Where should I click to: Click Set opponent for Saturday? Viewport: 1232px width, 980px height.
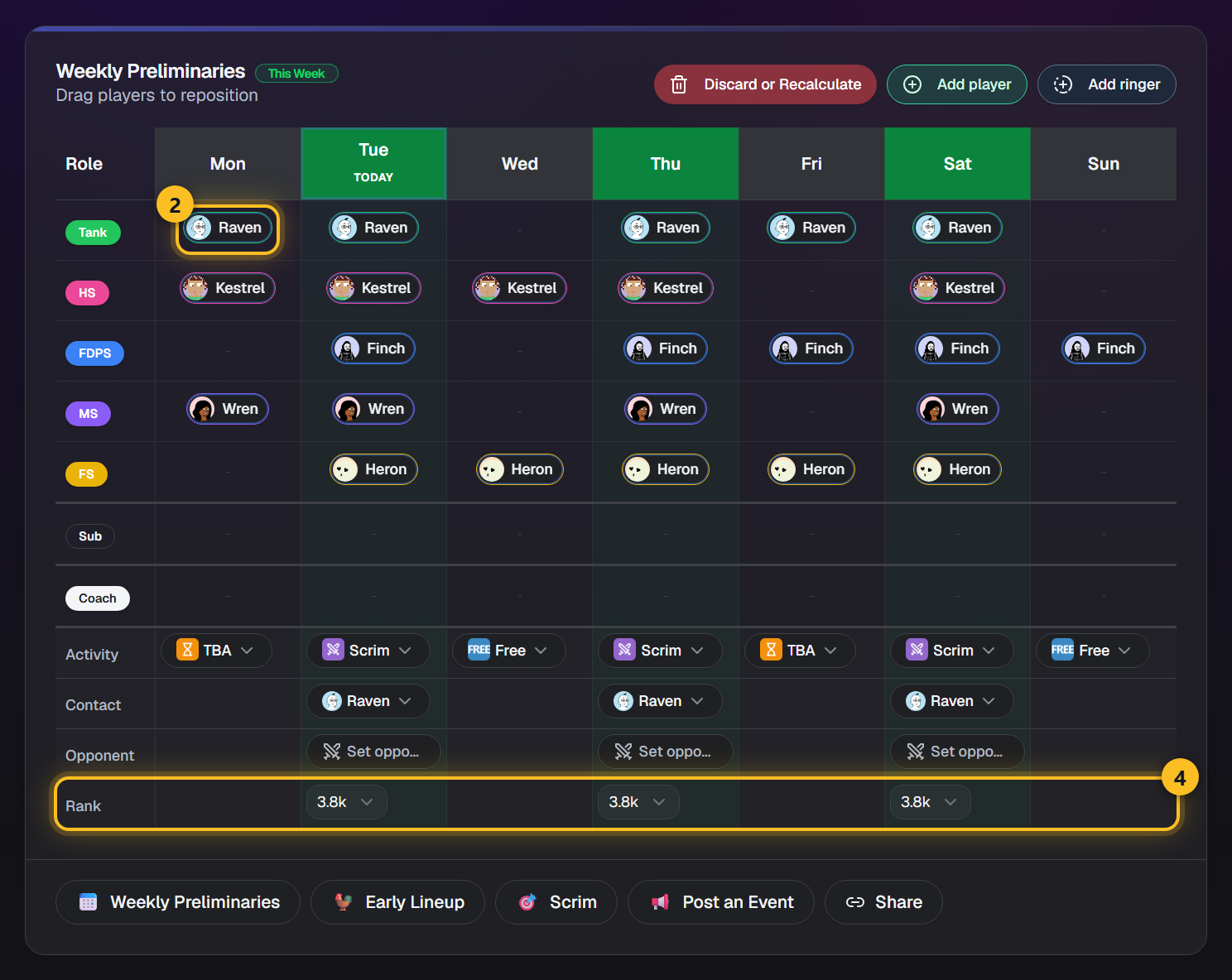point(957,752)
